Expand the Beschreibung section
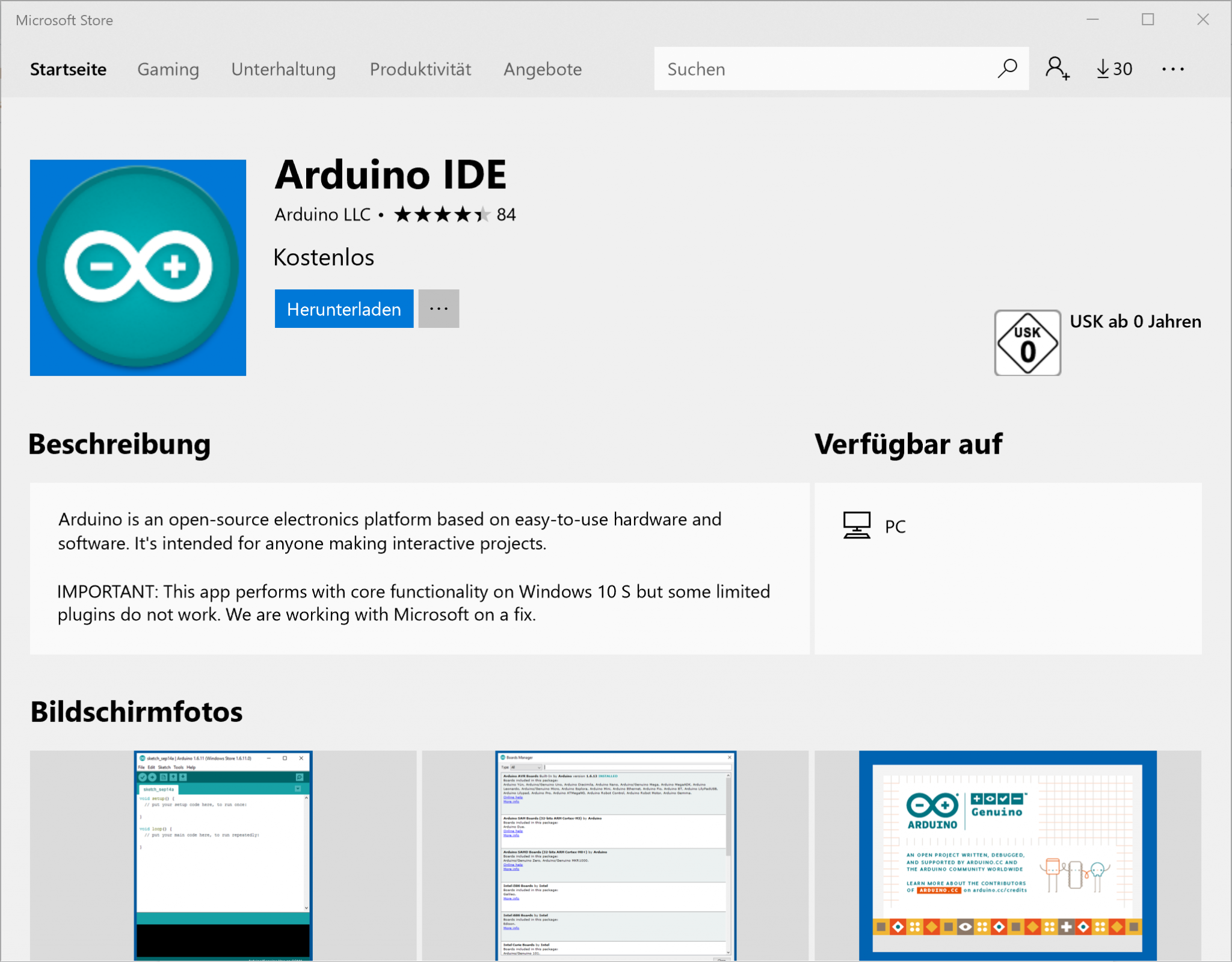Image resolution: width=1232 pixels, height=962 pixels. [119, 445]
